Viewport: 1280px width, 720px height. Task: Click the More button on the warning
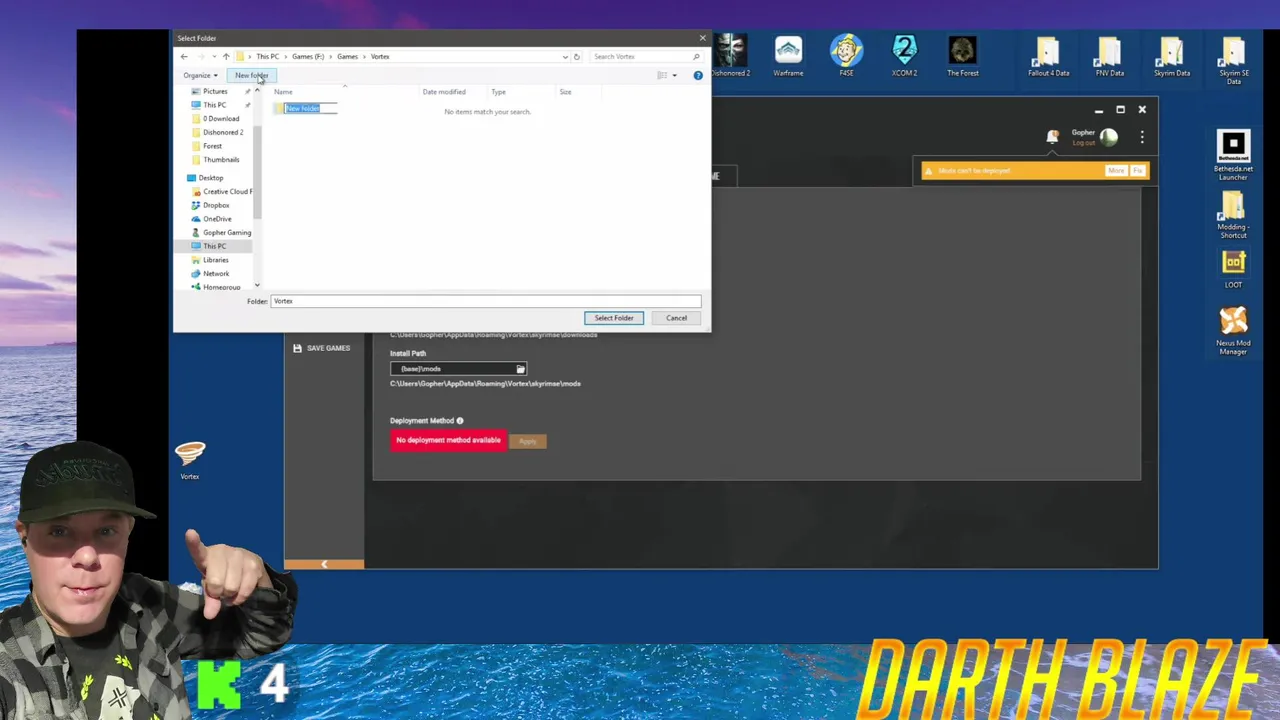click(1116, 171)
